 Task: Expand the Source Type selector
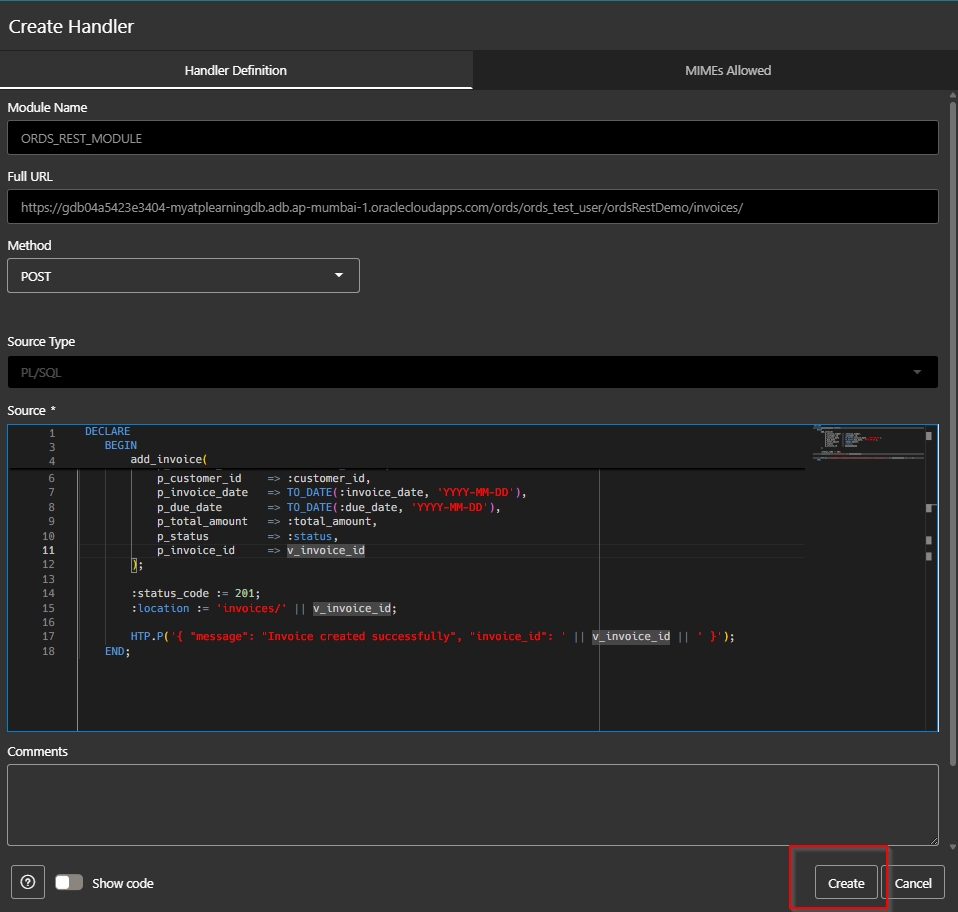pos(471,371)
